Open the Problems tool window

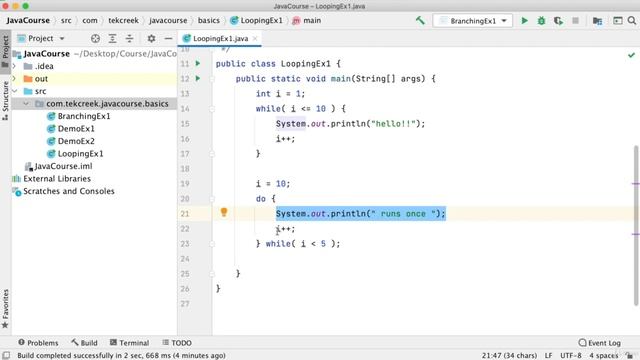click(38, 343)
